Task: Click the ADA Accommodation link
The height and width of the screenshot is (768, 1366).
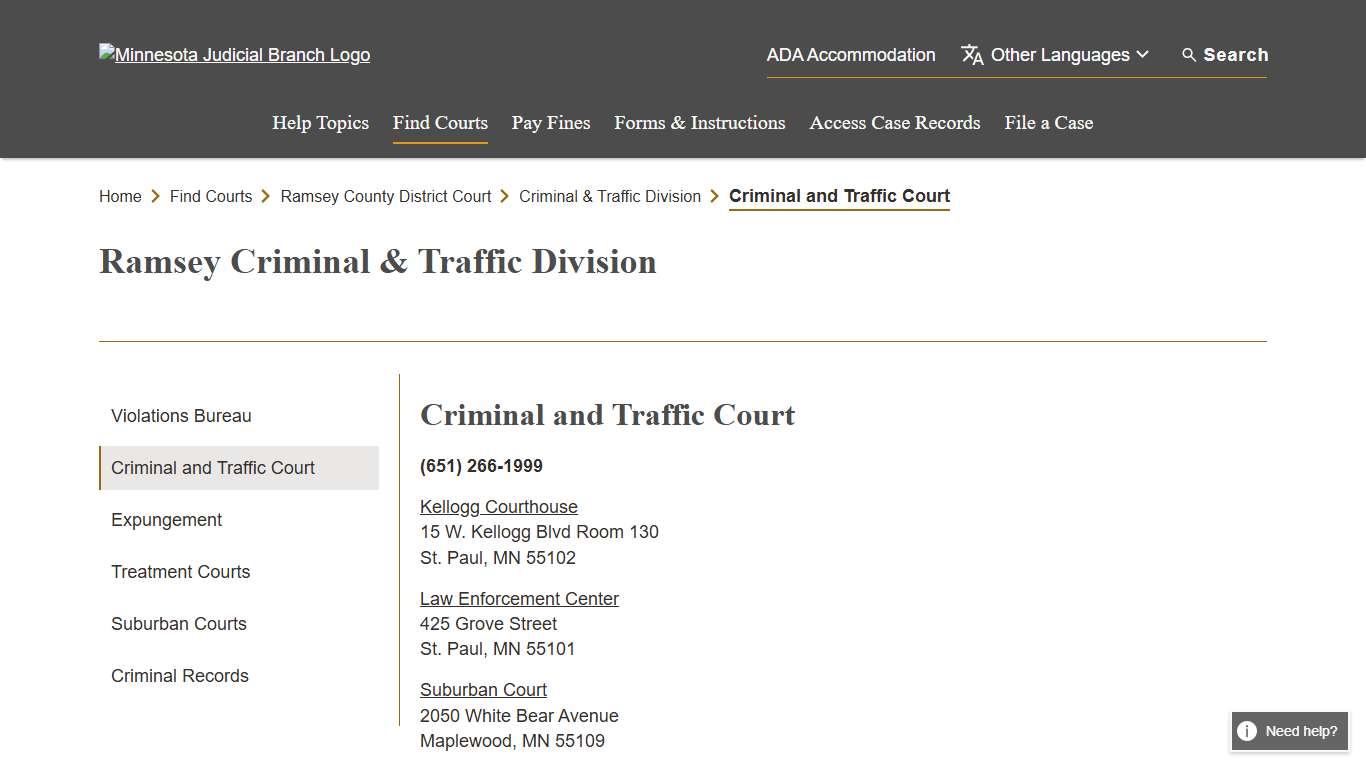Action: 851,55
